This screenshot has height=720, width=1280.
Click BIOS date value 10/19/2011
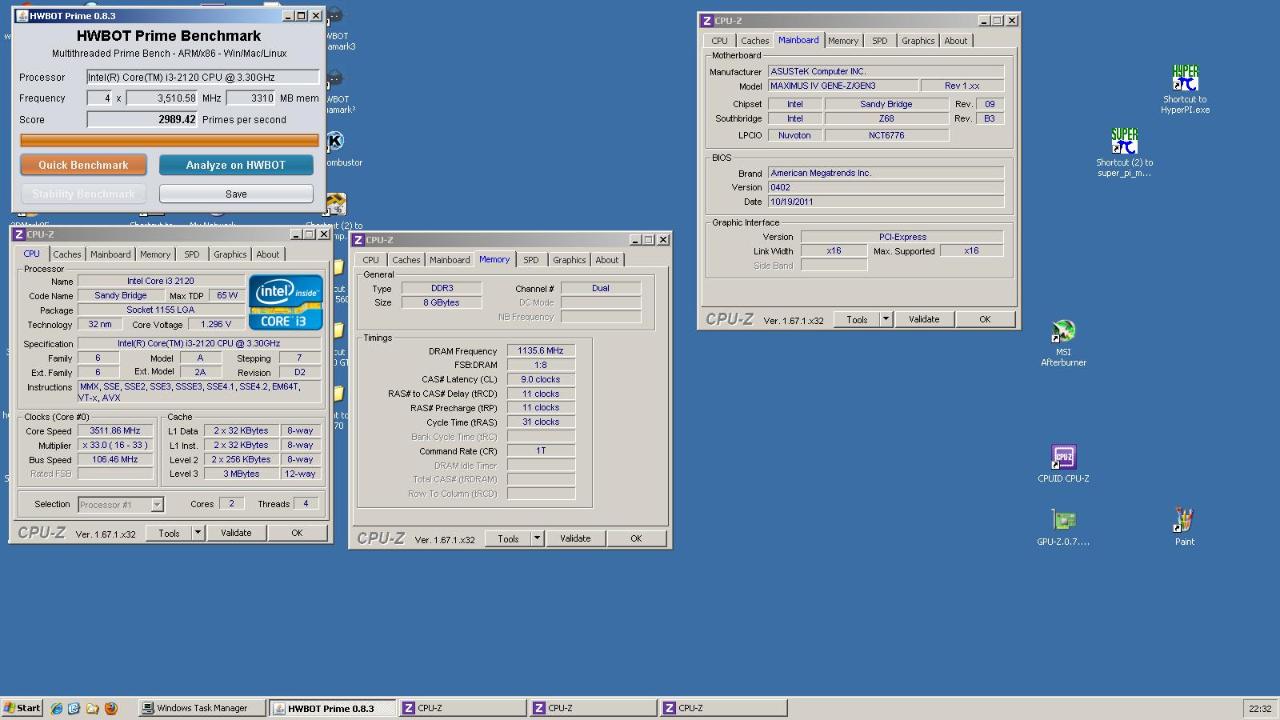coord(885,202)
